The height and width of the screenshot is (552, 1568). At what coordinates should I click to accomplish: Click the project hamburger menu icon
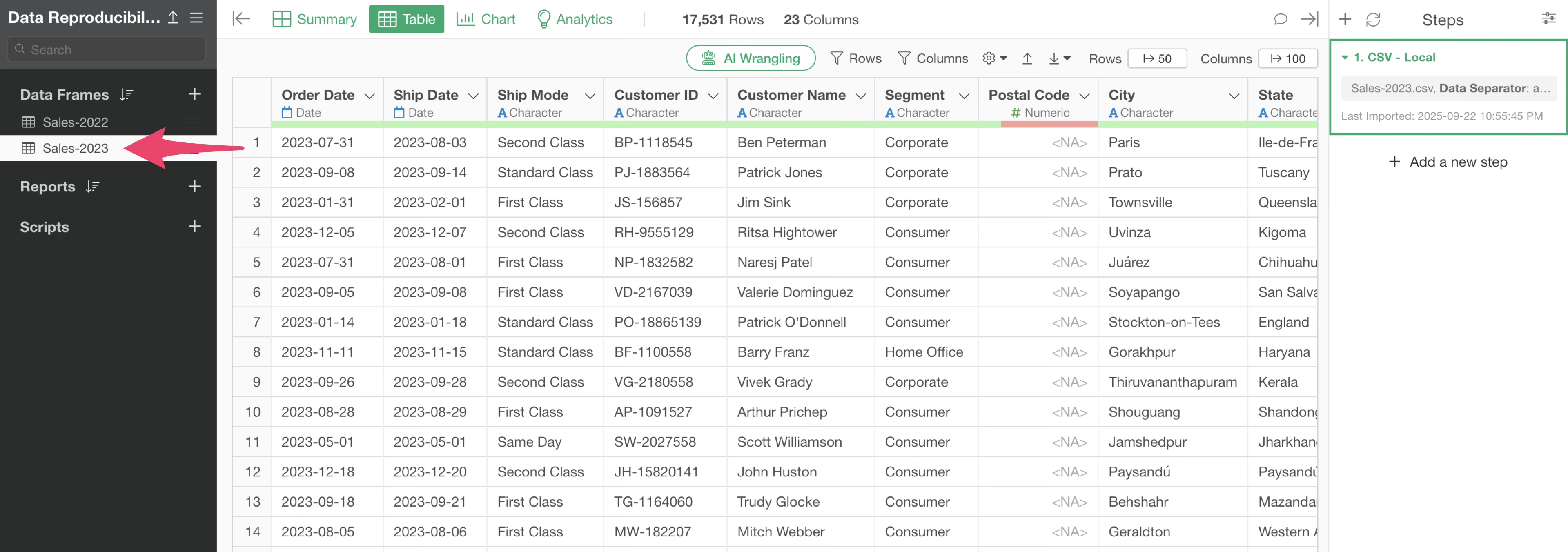pyautogui.click(x=196, y=18)
